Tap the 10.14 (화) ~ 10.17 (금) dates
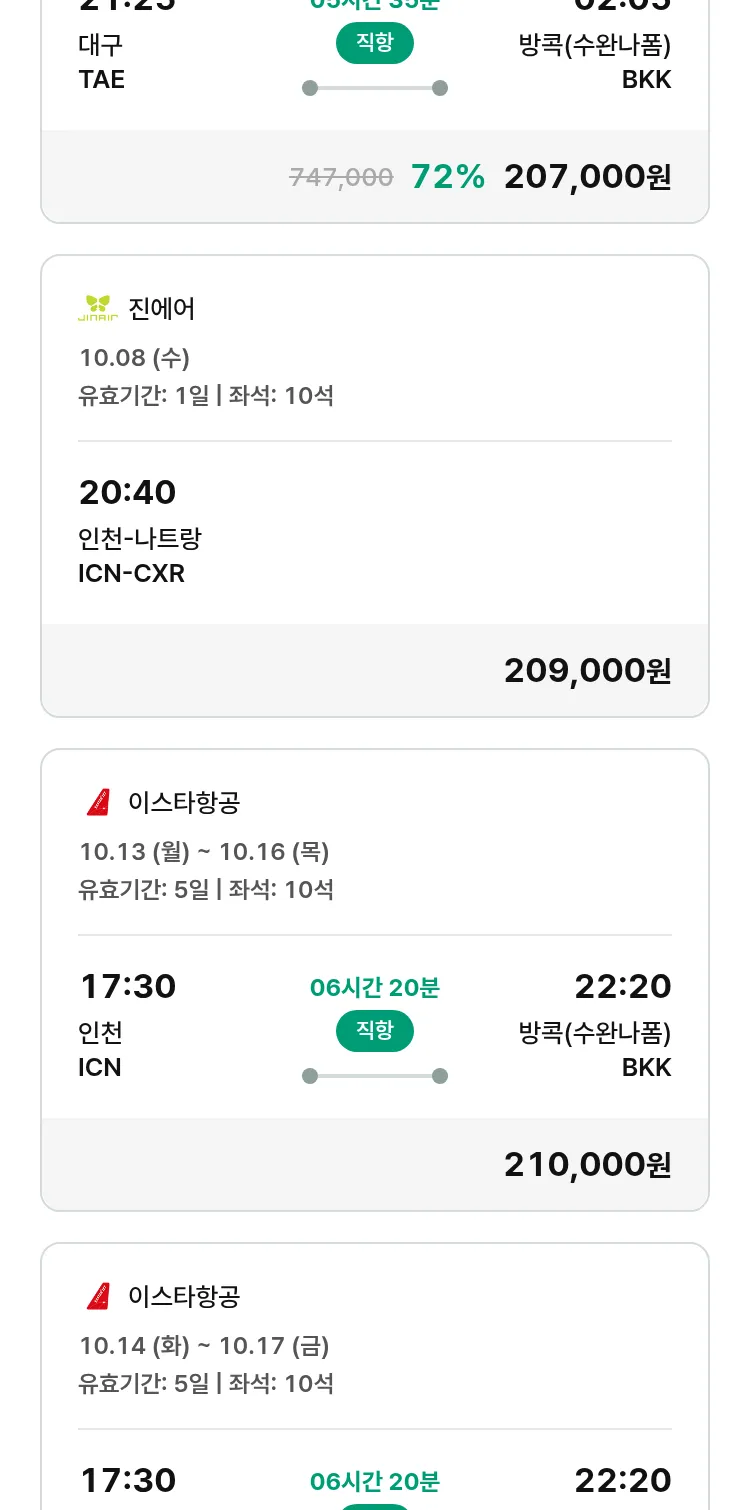750x1510 pixels. point(204,1345)
